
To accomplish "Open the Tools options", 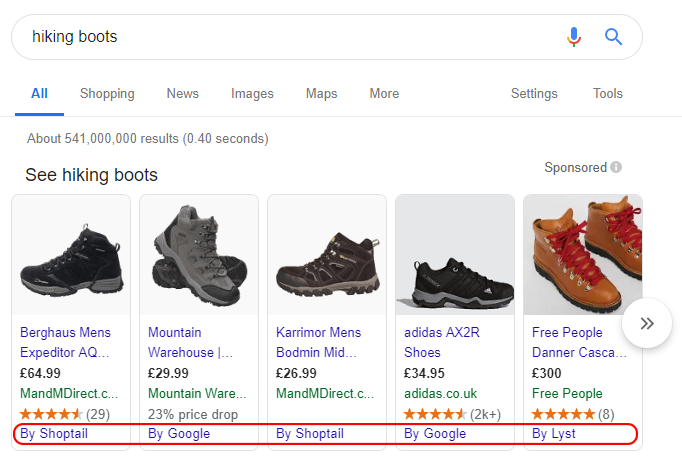I will (x=608, y=93).
